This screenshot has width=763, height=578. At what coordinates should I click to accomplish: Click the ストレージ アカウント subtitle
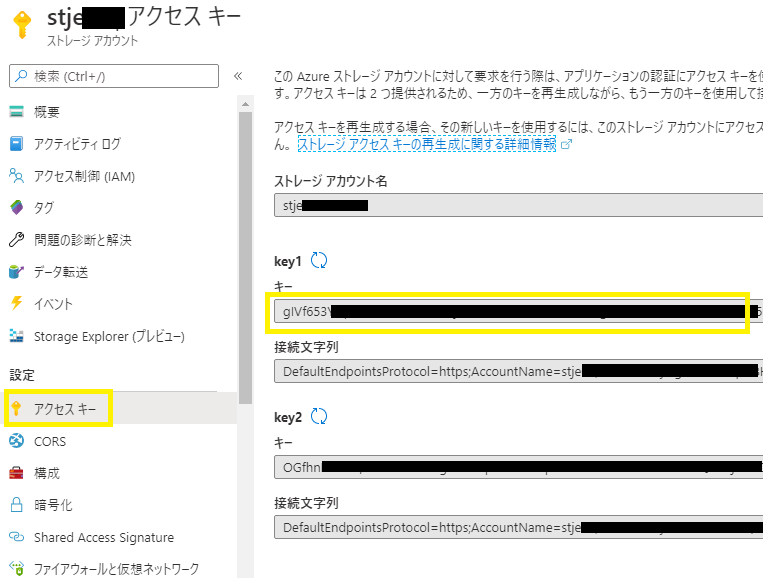coord(92,41)
